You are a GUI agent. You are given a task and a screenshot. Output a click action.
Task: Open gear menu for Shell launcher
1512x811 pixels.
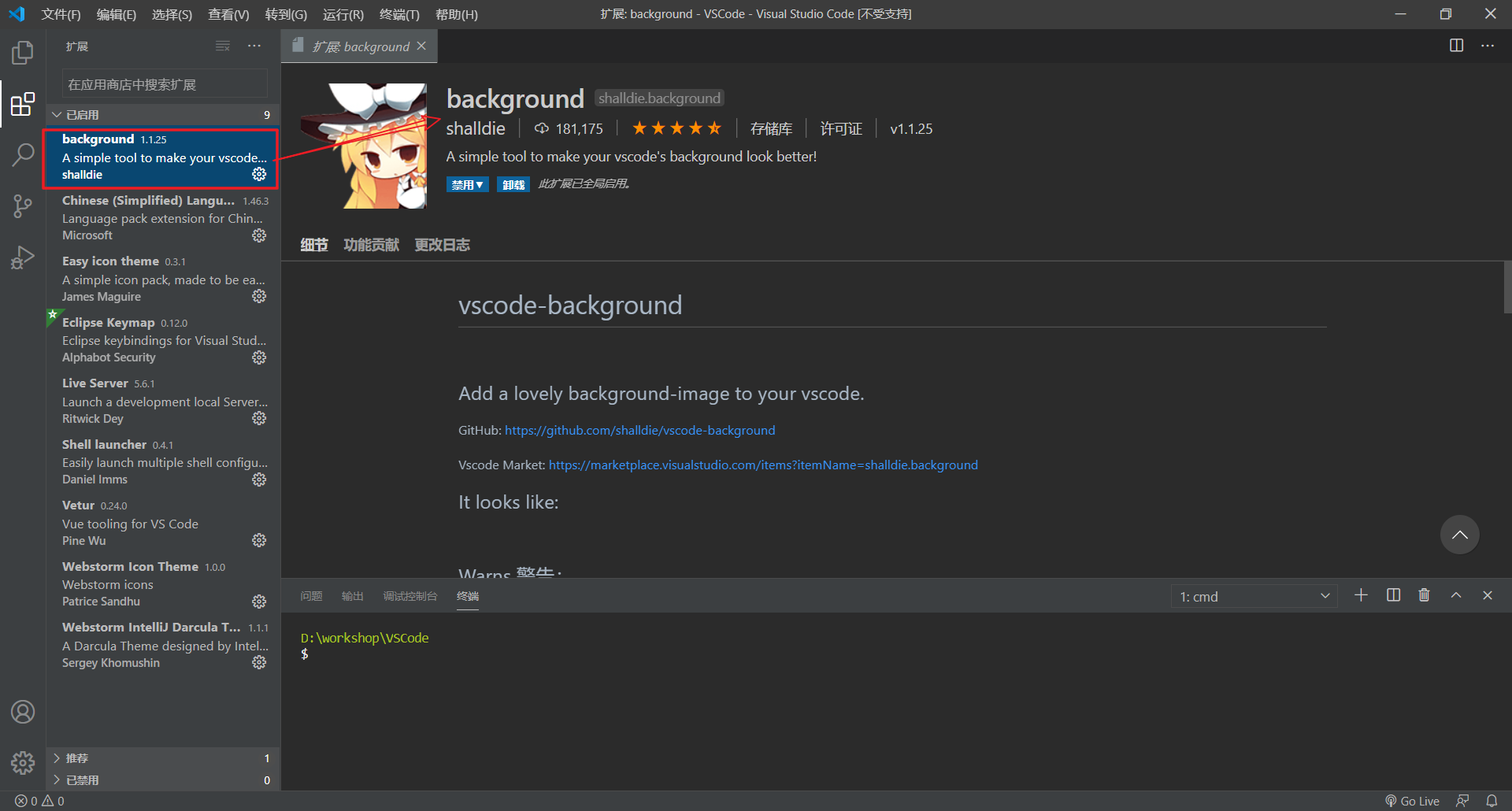[259, 480]
